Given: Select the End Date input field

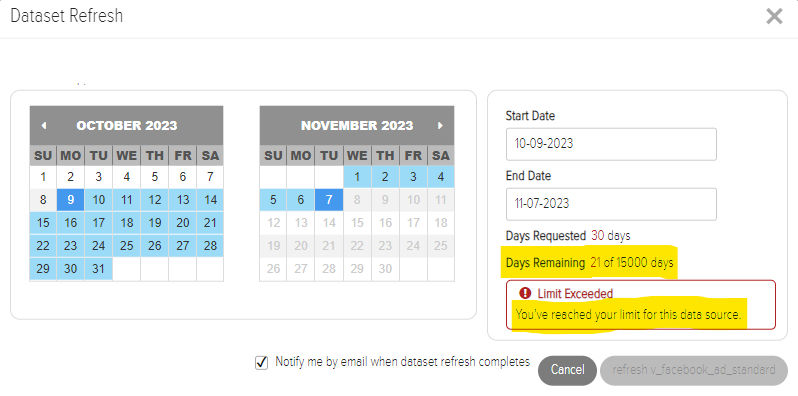Looking at the screenshot, I should coord(611,204).
